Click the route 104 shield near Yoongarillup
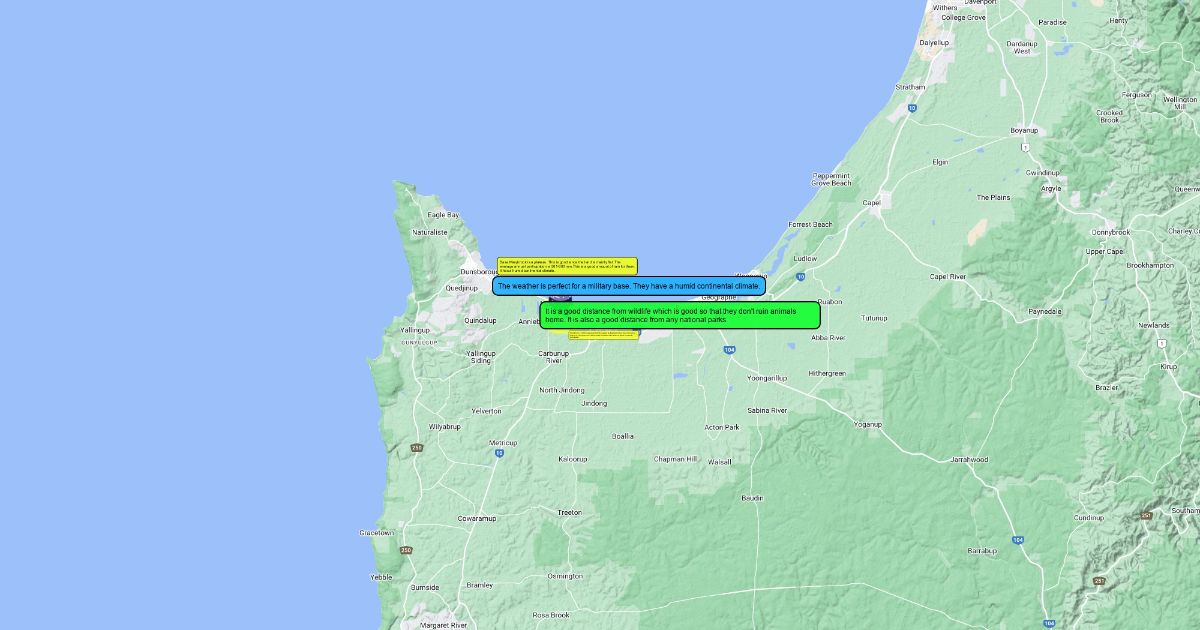1200x630 pixels. pos(730,349)
